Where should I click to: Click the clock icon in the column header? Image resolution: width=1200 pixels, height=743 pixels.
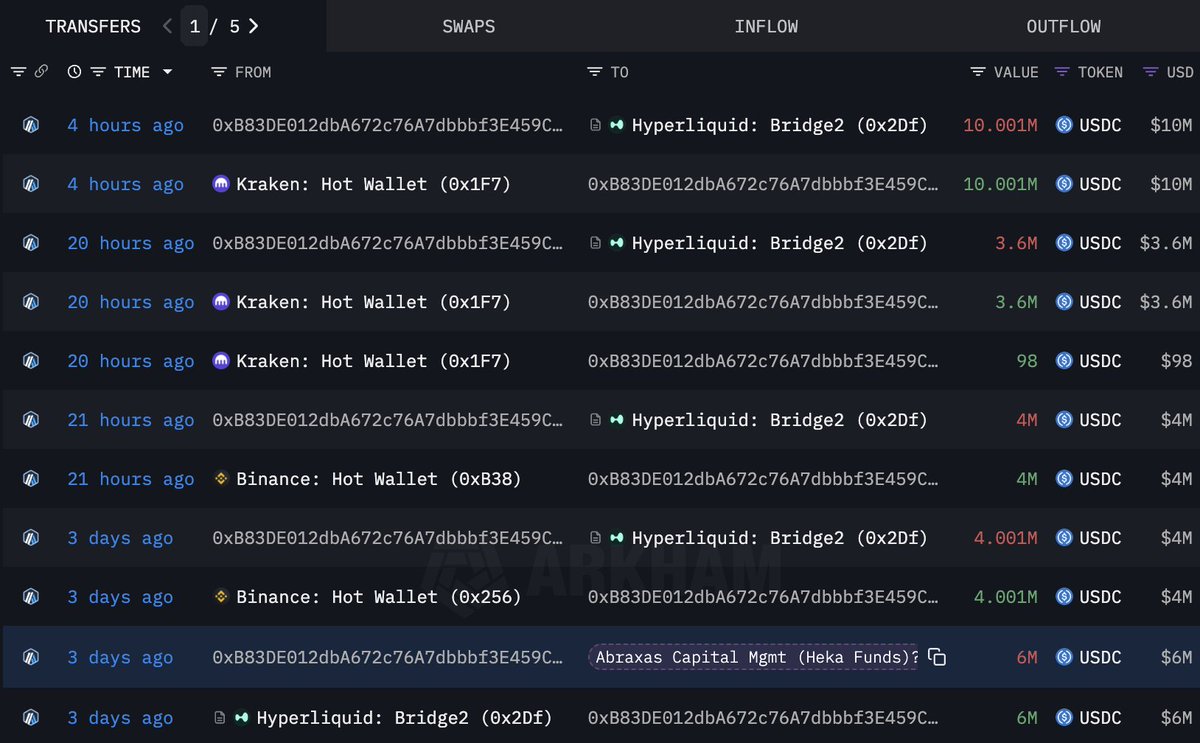click(x=74, y=72)
